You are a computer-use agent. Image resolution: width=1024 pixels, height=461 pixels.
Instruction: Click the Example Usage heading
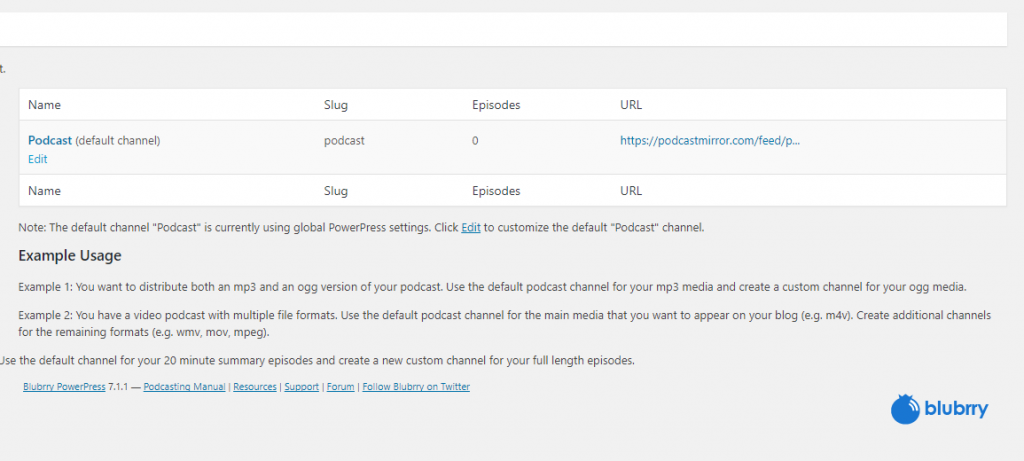tap(70, 255)
